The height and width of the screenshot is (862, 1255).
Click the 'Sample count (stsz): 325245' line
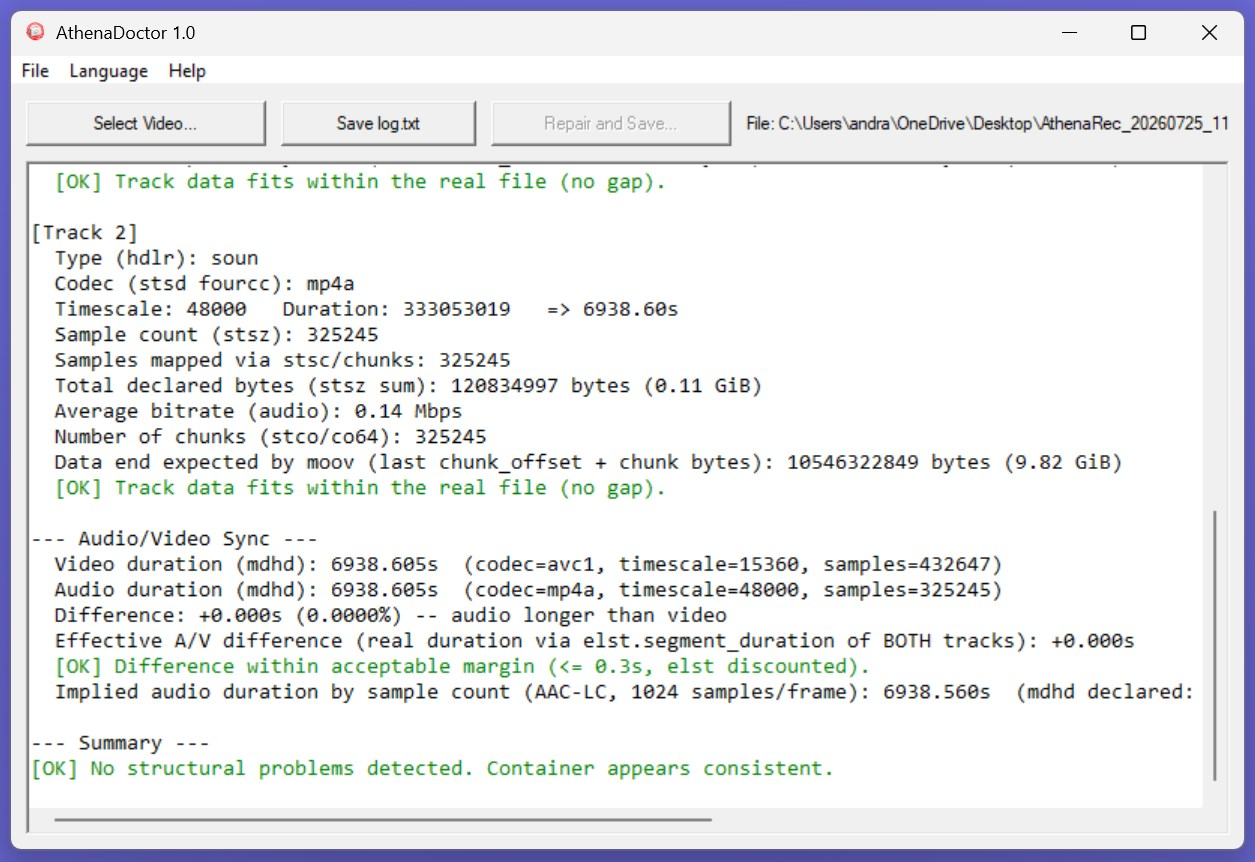click(x=216, y=335)
